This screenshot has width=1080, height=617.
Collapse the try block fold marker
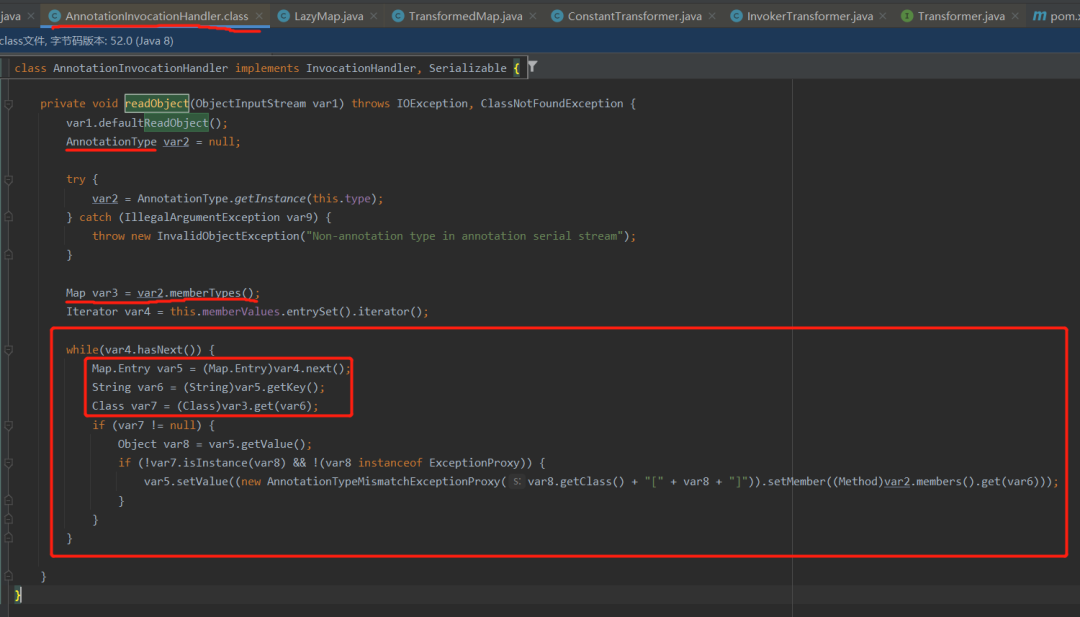(x=9, y=180)
